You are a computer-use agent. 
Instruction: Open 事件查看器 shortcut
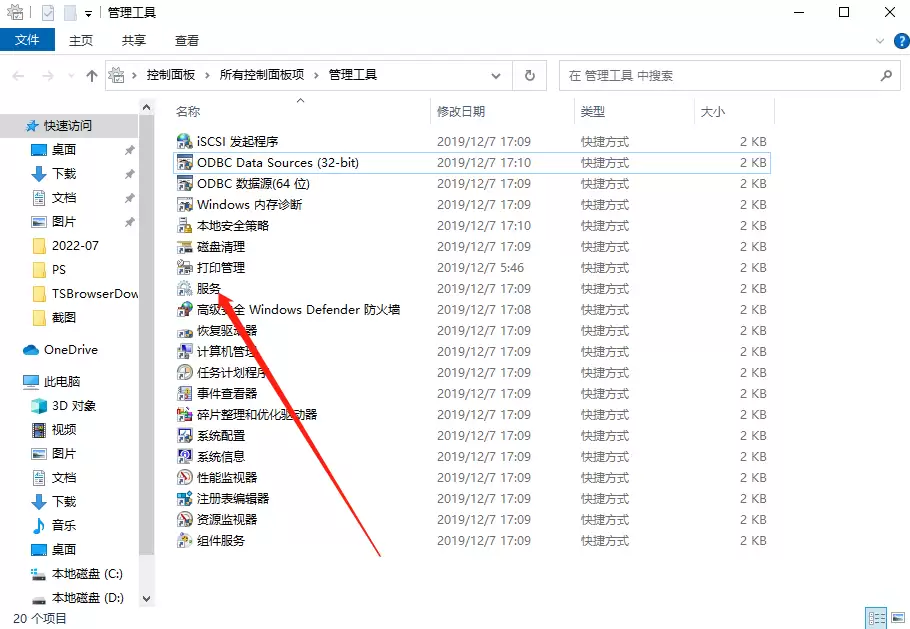click(220, 393)
